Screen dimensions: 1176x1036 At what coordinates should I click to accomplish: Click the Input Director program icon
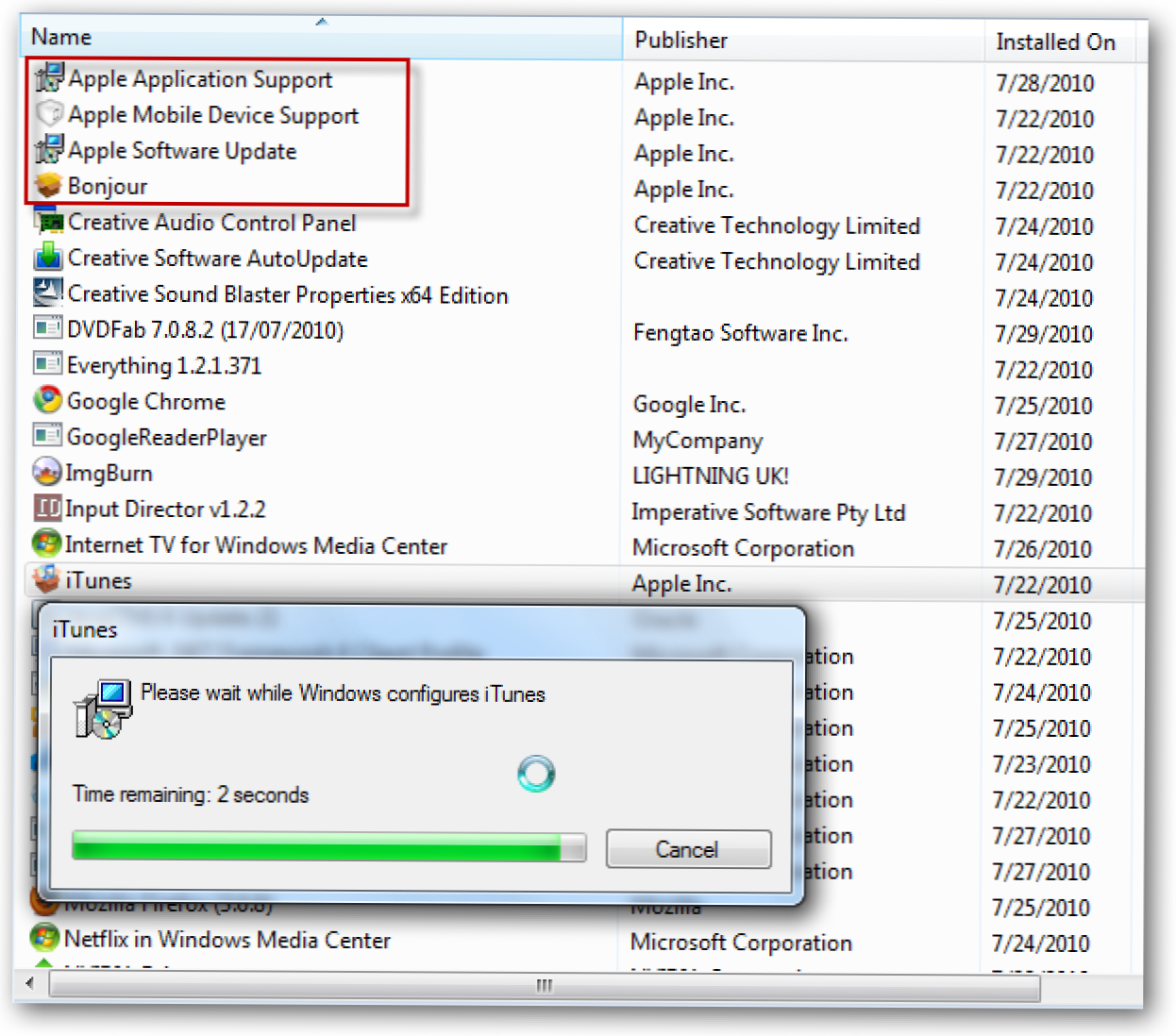click(x=47, y=509)
